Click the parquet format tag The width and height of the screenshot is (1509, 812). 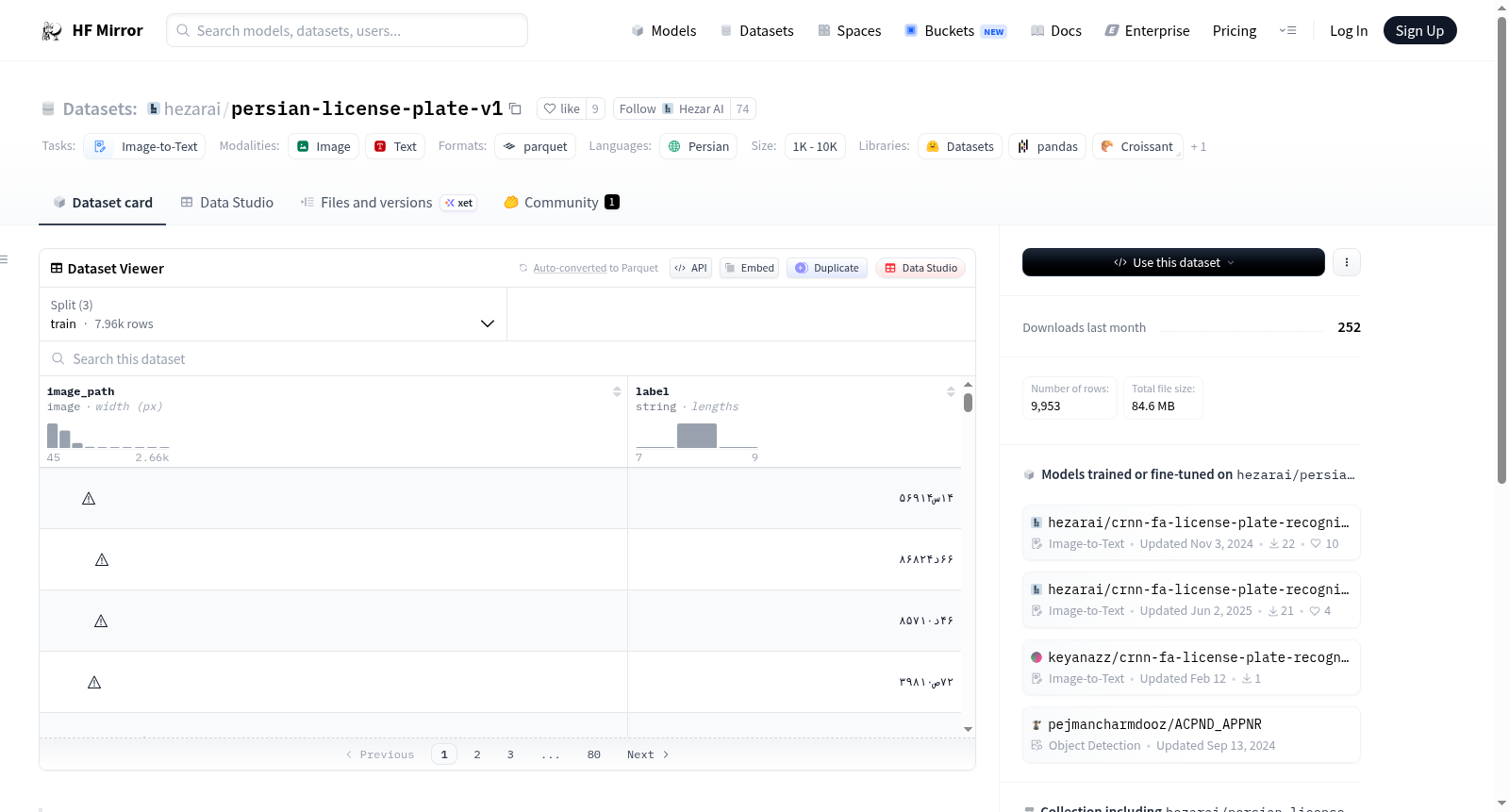(536, 147)
